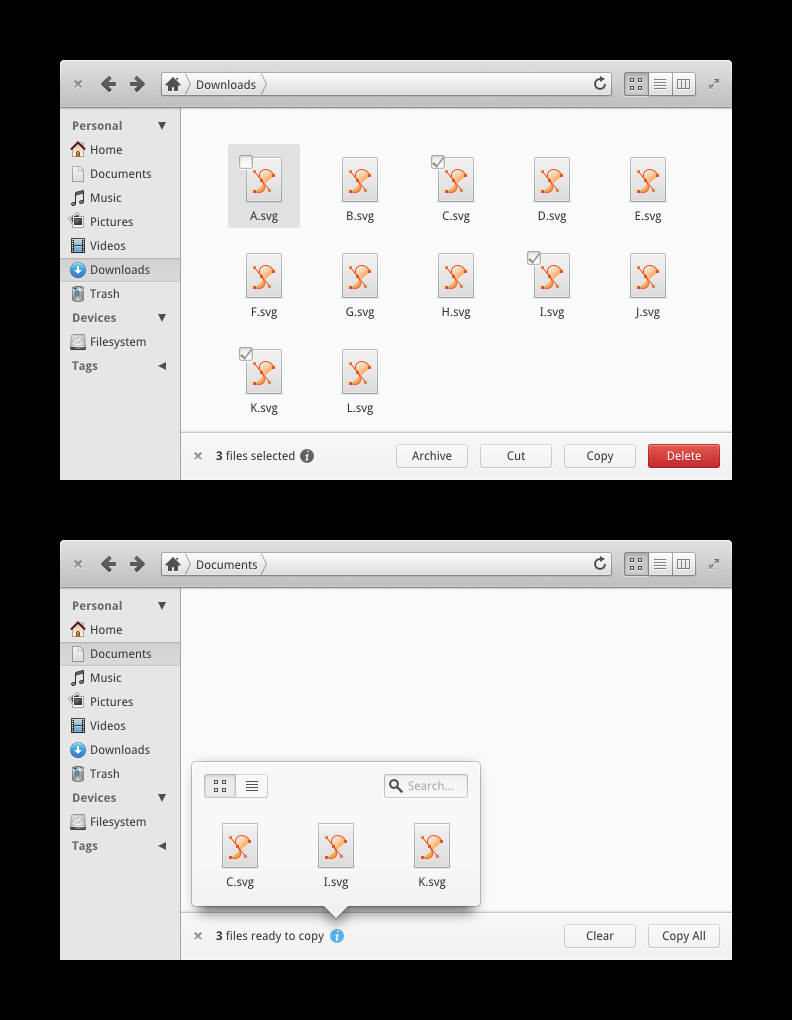Tick the checkbox on A.svg
Viewport: 792px width, 1020px height.
[246, 162]
